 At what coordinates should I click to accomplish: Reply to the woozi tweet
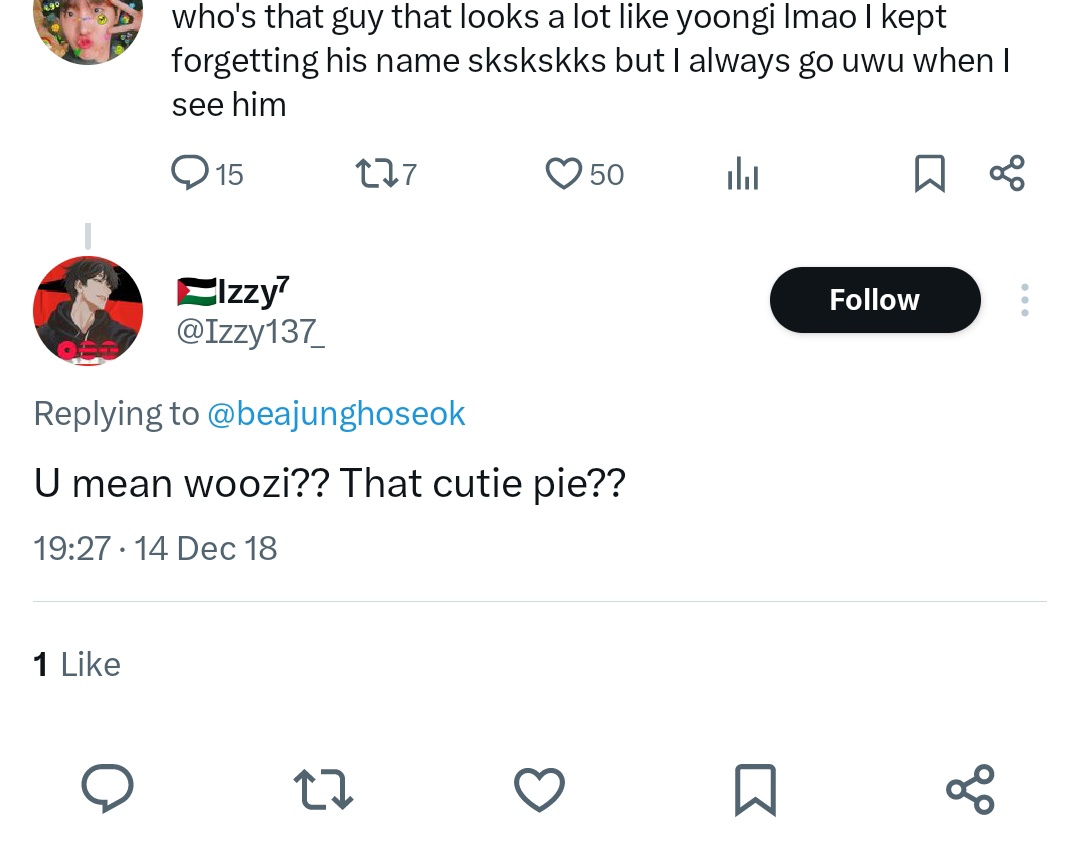coord(107,789)
